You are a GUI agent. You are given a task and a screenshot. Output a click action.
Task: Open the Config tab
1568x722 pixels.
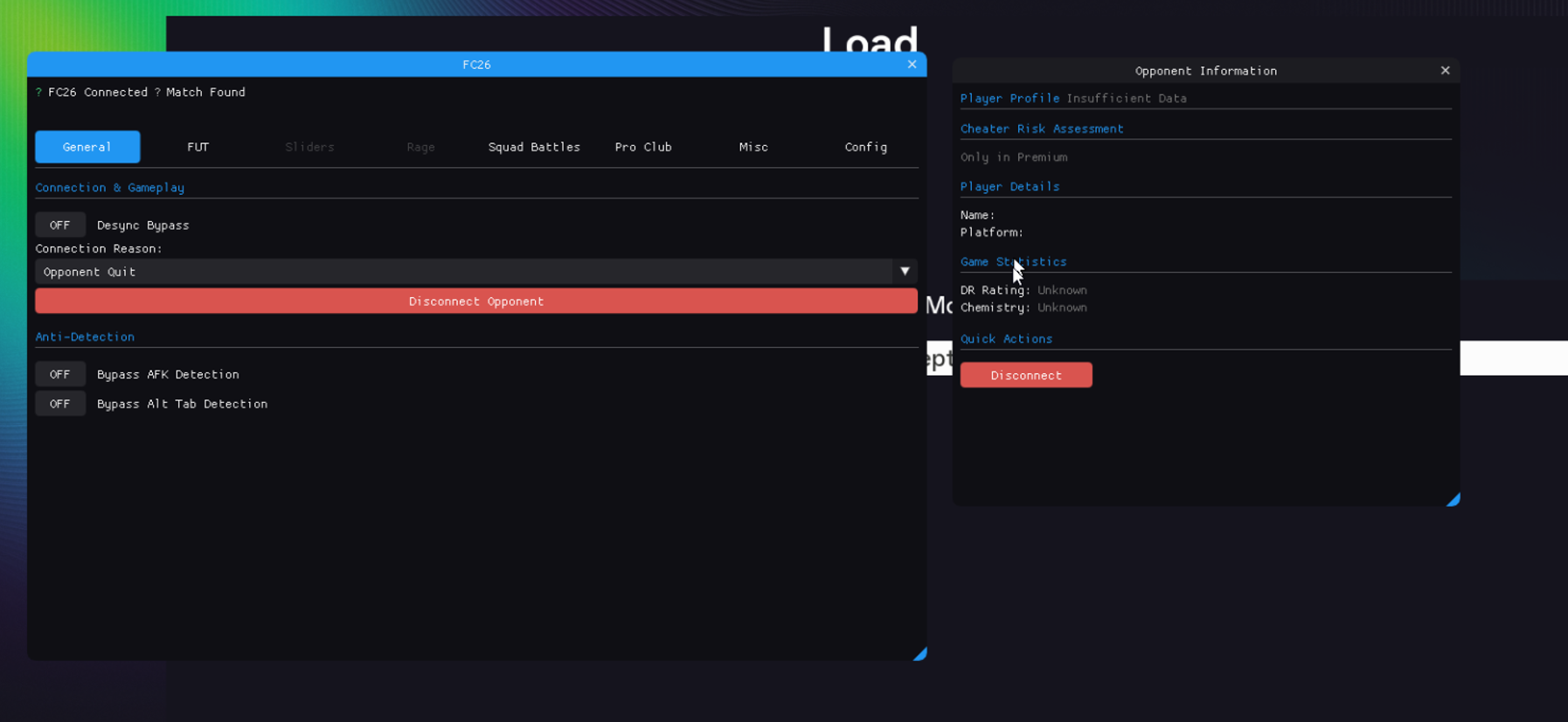(x=865, y=147)
